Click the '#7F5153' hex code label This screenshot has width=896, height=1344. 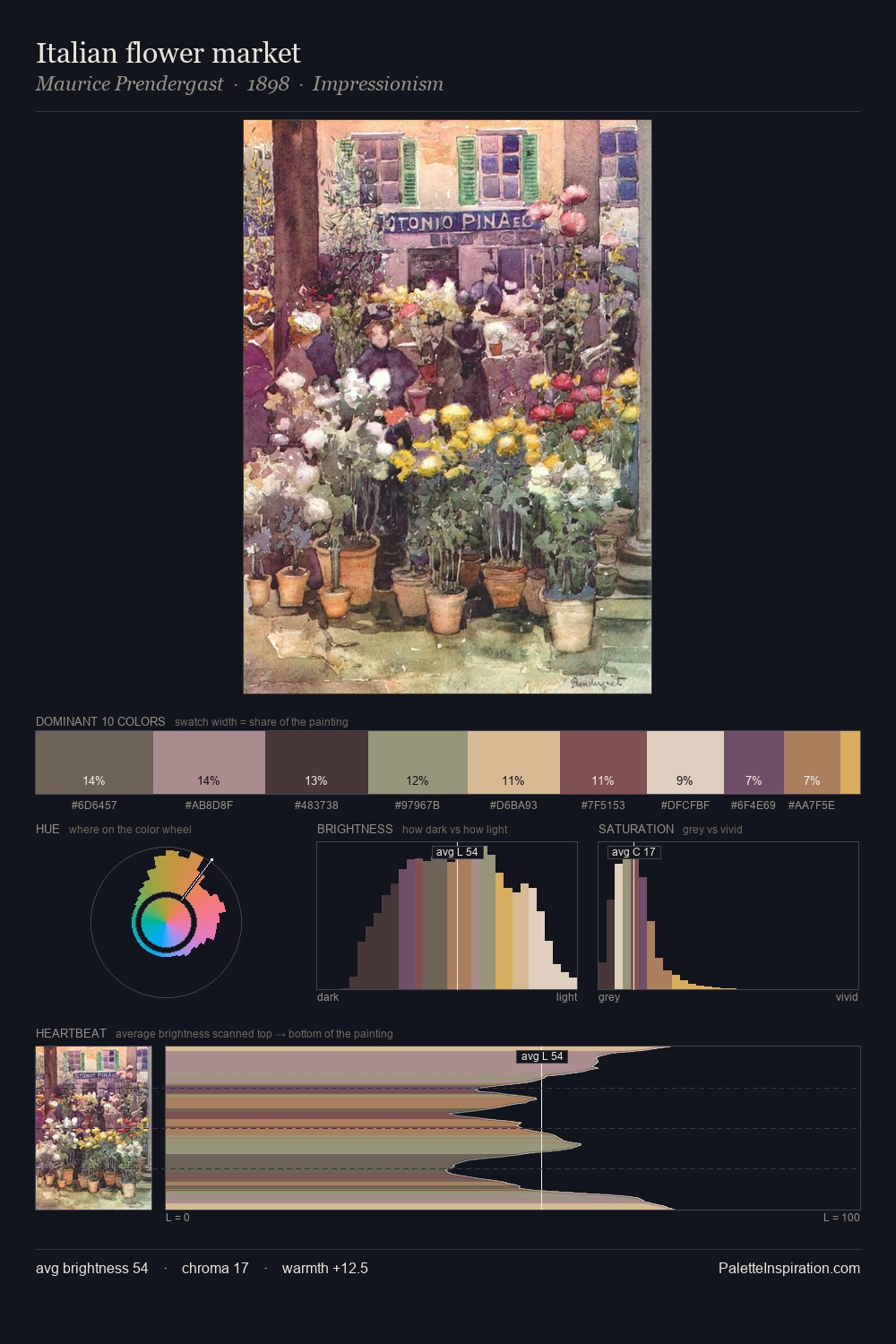[603, 806]
